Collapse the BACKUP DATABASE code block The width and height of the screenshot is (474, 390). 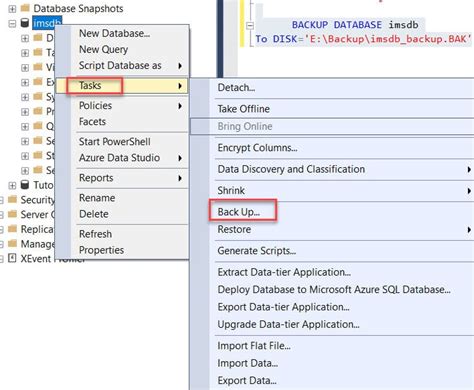(x=250, y=25)
